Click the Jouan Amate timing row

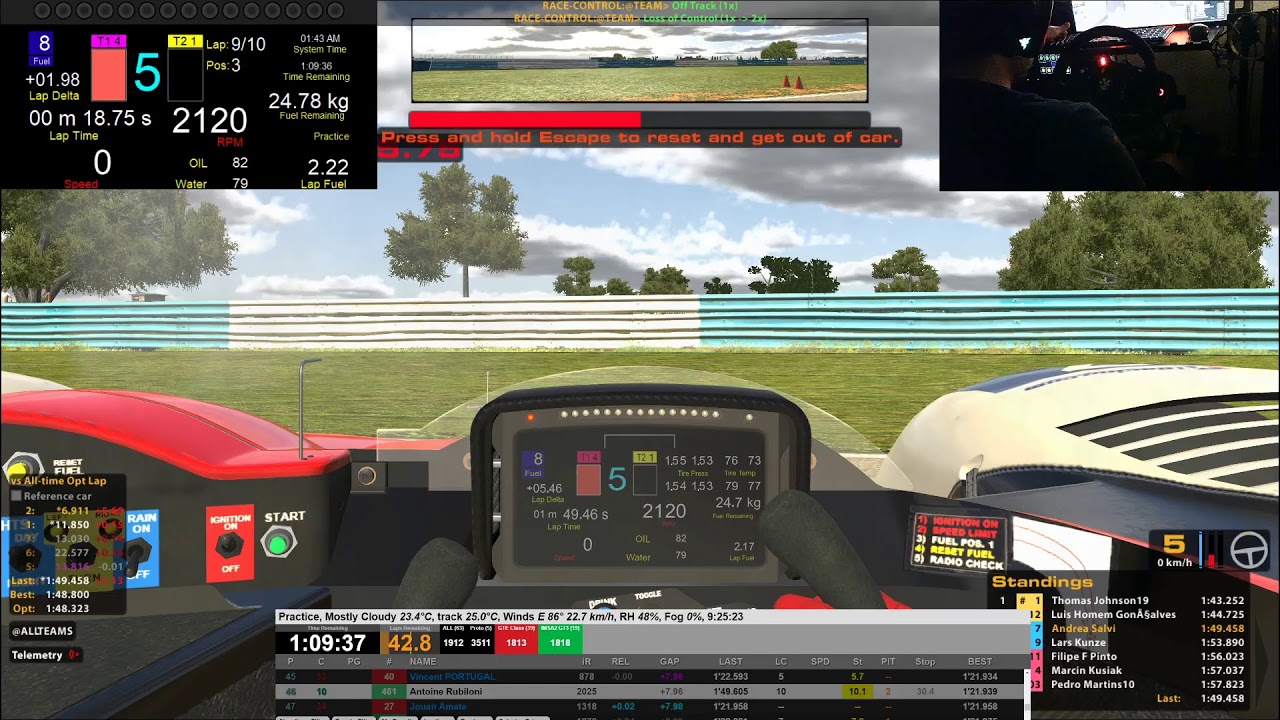coord(650,706)
